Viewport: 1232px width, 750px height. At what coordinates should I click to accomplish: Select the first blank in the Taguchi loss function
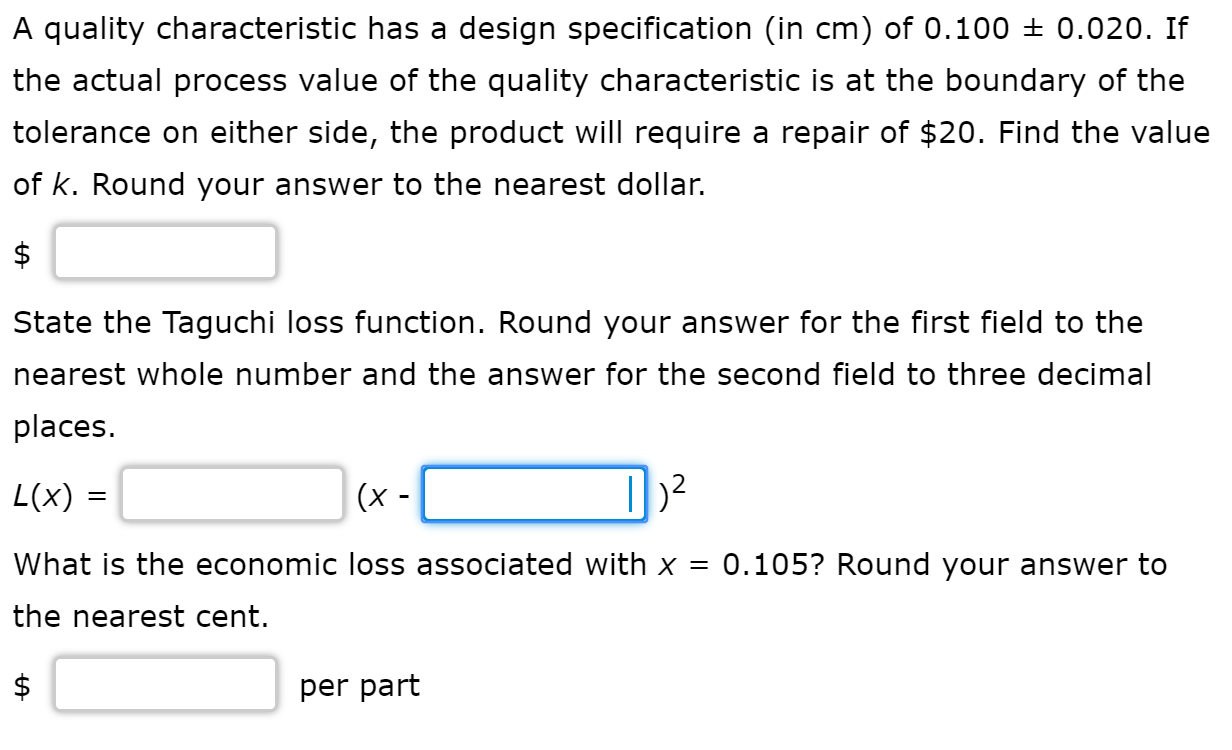(x=230, y=493)
